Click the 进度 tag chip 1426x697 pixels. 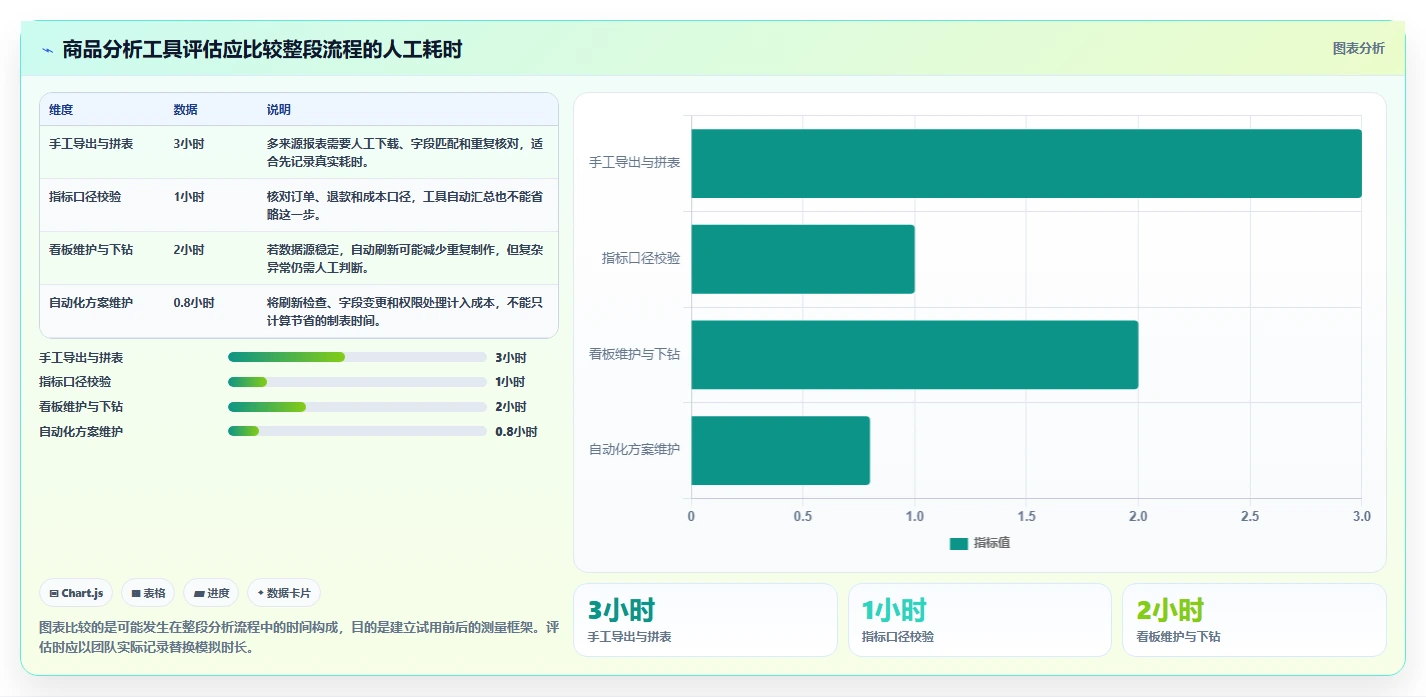click(211, 593)
